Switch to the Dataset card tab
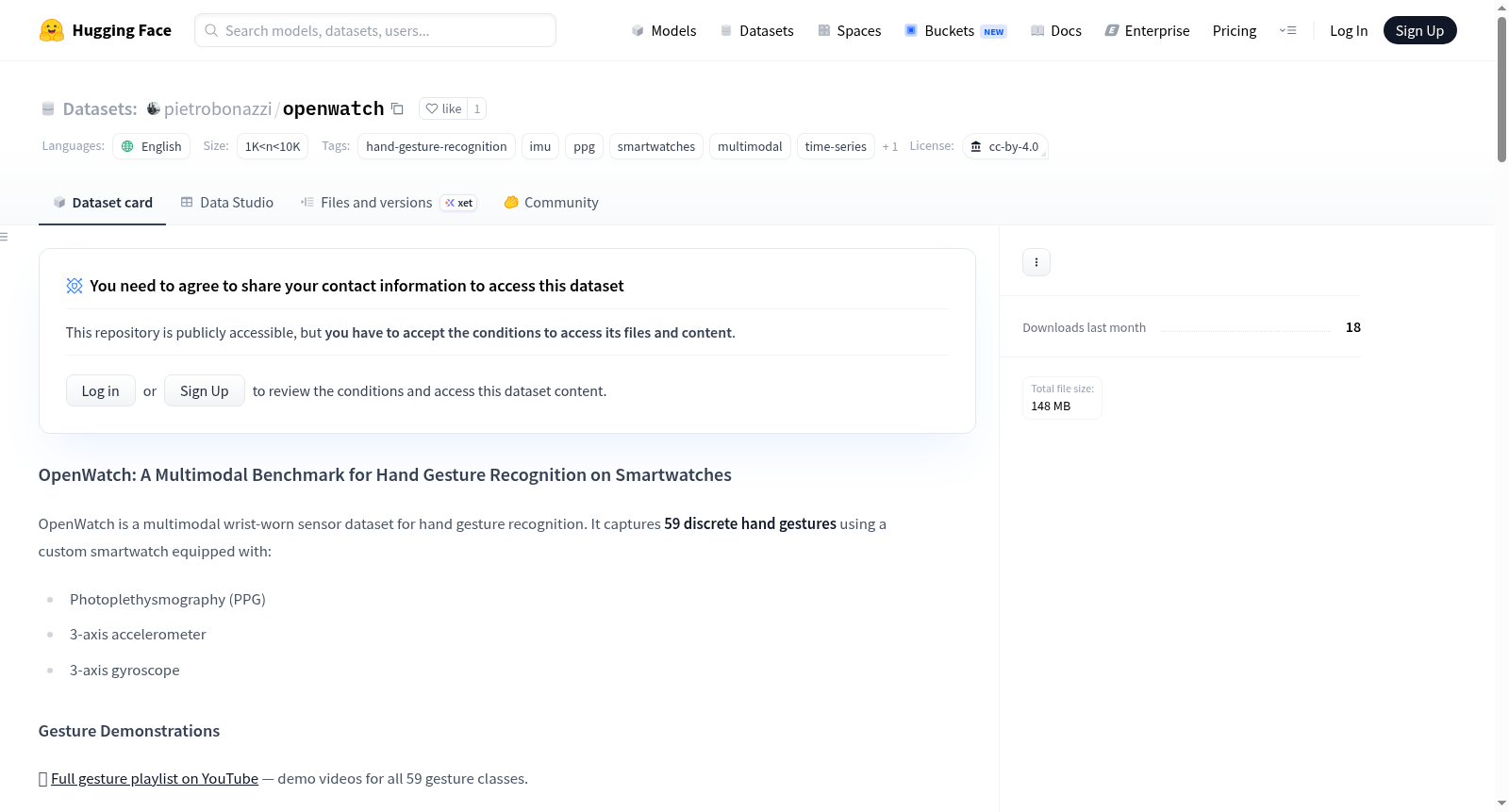 [x=102, y=202]
